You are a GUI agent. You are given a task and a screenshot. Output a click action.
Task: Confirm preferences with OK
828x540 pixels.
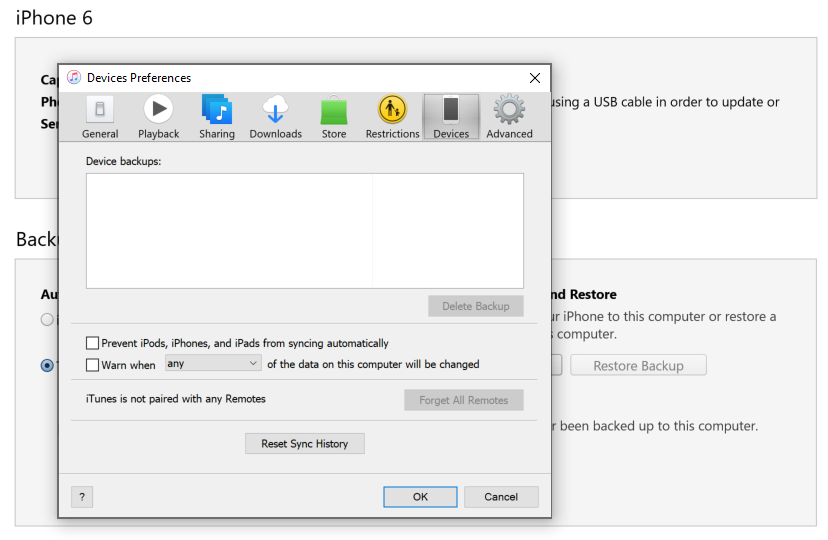pyautogui.click(x=420, y=497)
